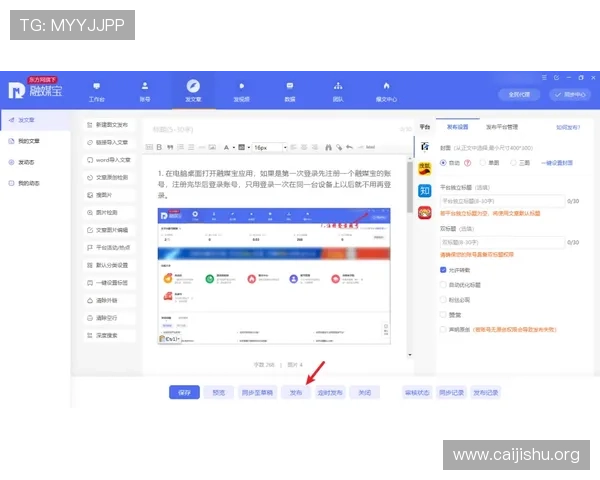This screenshot has width=600, height=480.
Task: Click the insert image icon in editor toolbar
Action: [212, 147]
